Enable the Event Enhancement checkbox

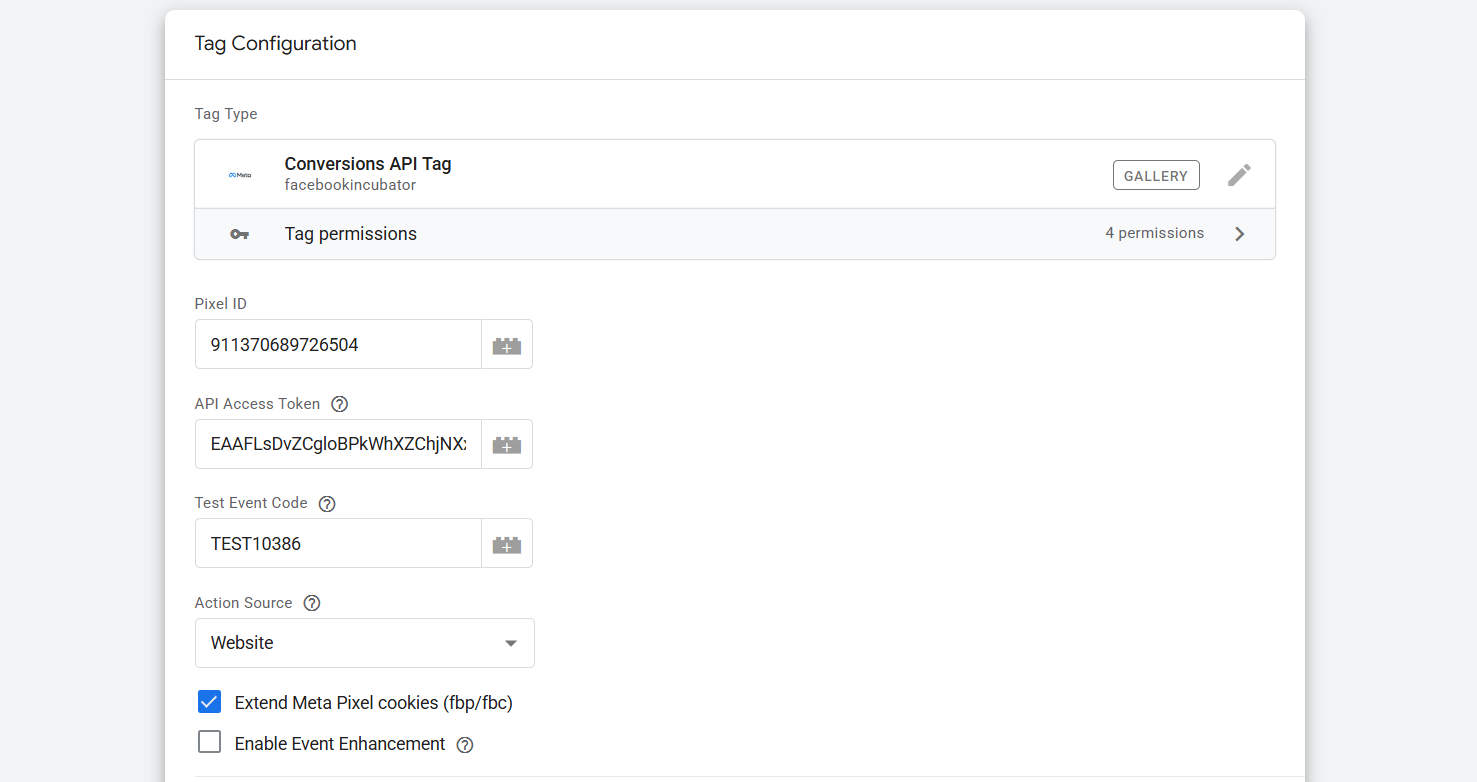click(x=209, y=742)
